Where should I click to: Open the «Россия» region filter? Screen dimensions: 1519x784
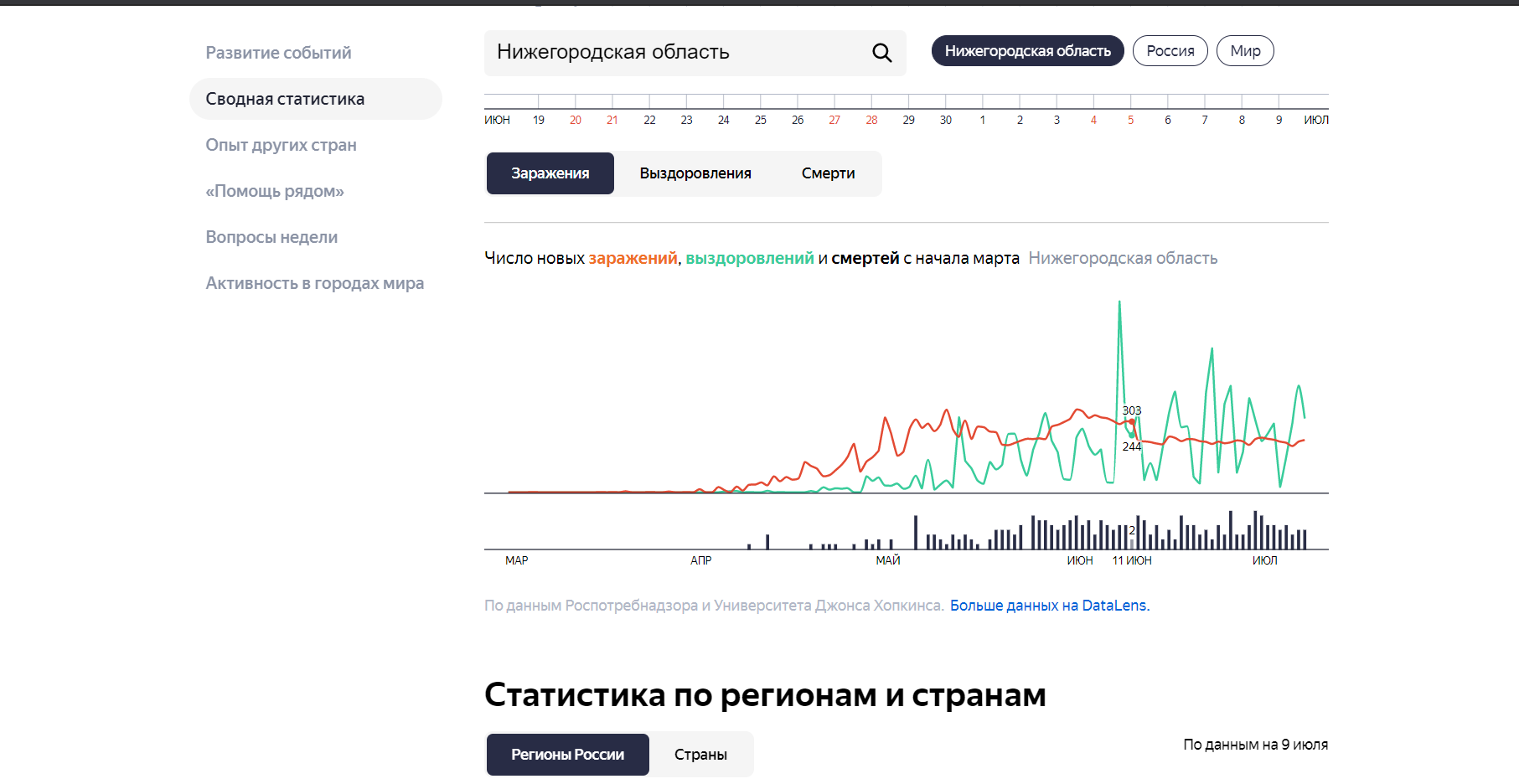[1170, 50]
